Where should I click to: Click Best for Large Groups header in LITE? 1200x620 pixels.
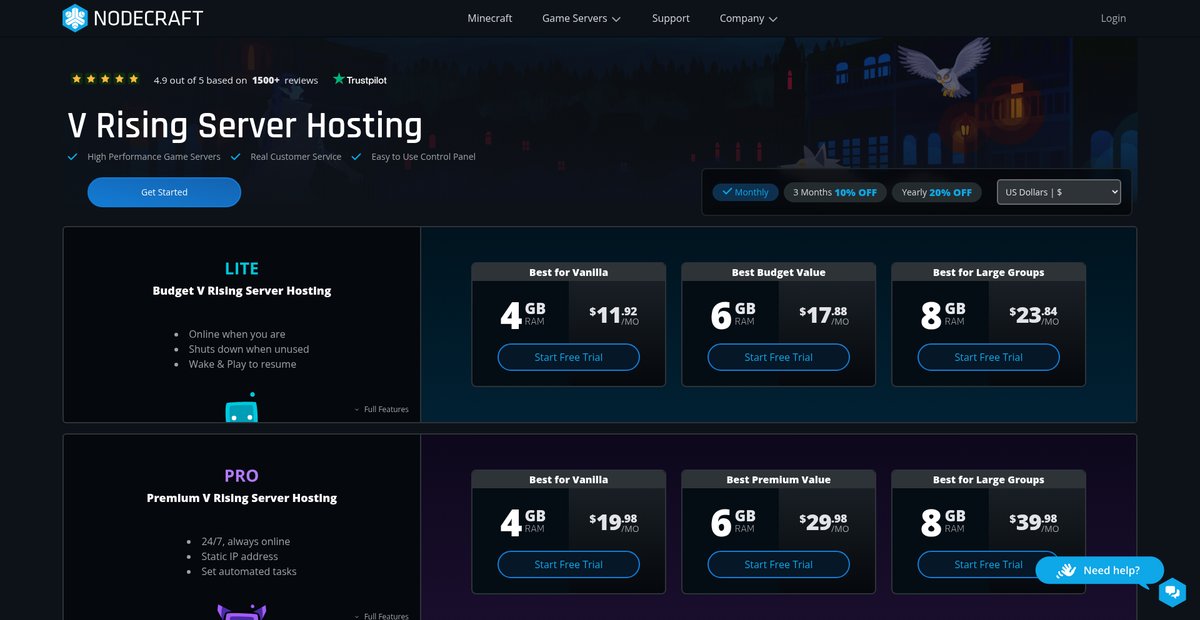[x=988, y=272]
